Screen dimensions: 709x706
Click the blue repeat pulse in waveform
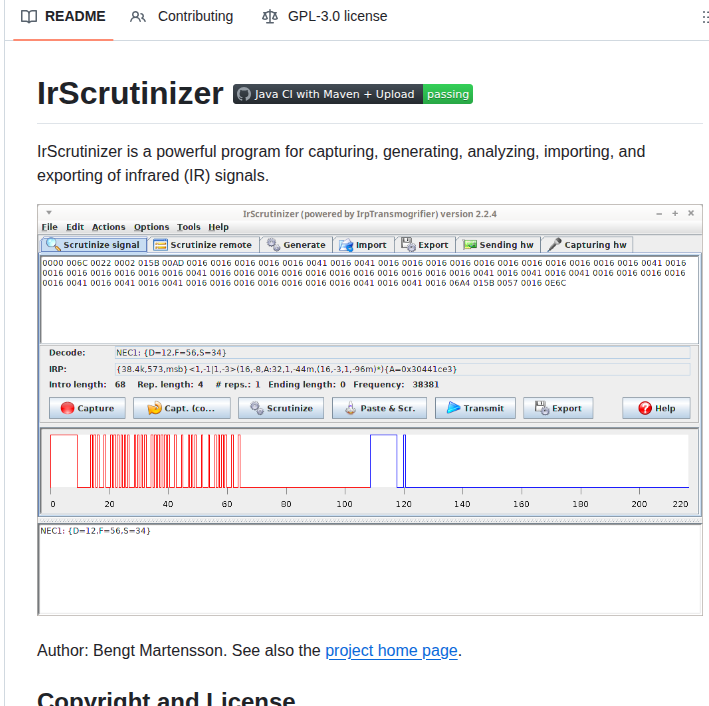pyautogui.click(x=384, y=461)
